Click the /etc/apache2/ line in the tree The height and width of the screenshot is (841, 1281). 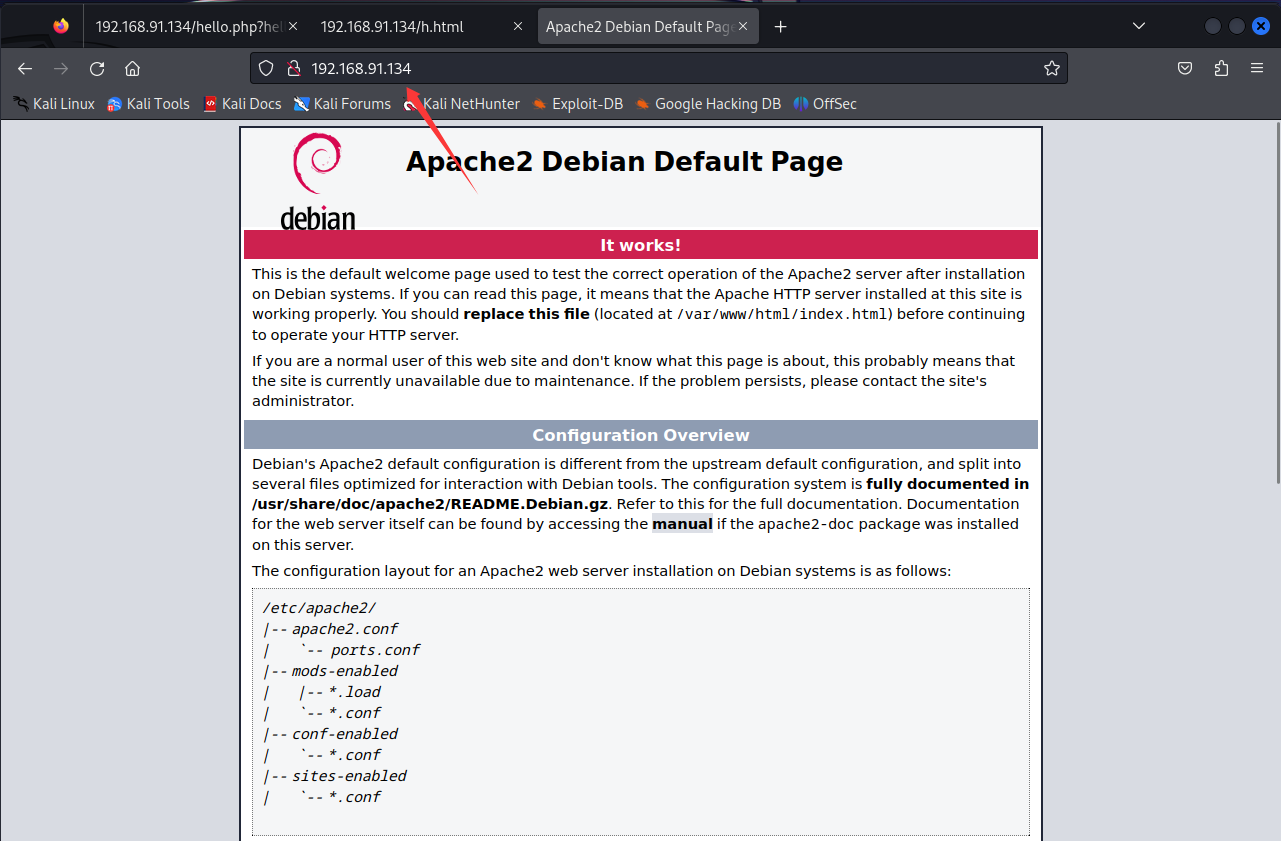(x=319, y=608)
